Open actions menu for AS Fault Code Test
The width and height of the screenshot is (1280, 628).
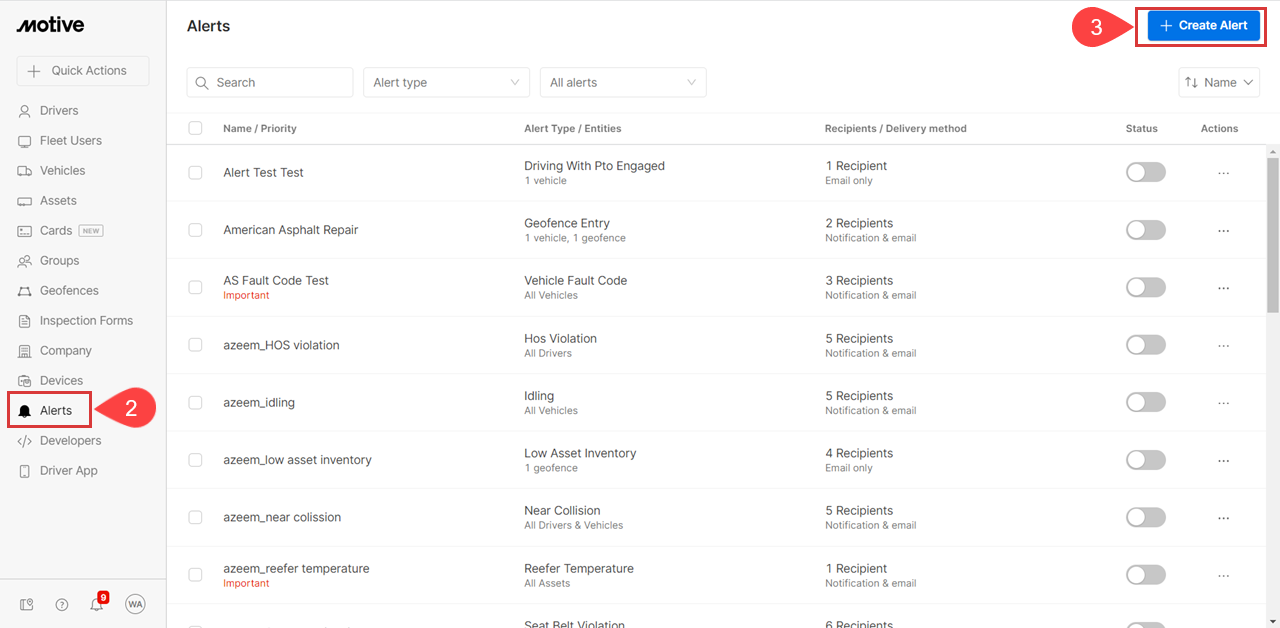[x=1223, y=288]
